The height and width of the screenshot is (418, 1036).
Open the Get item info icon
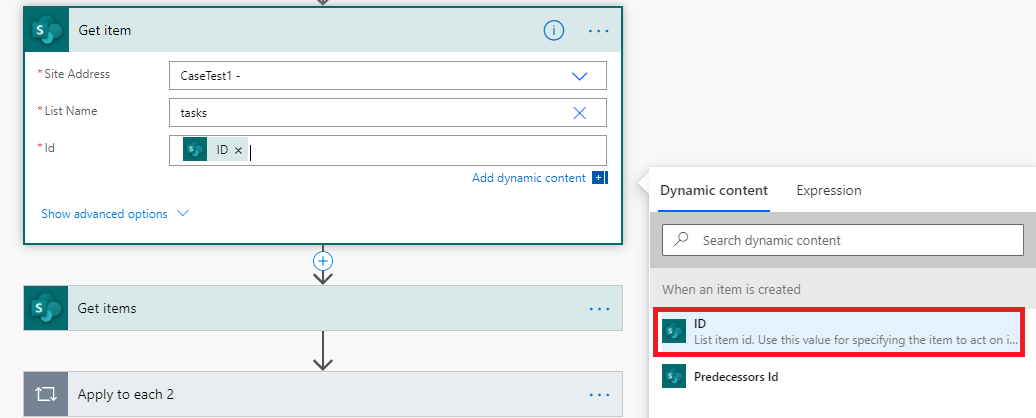(x=554, y=30)
